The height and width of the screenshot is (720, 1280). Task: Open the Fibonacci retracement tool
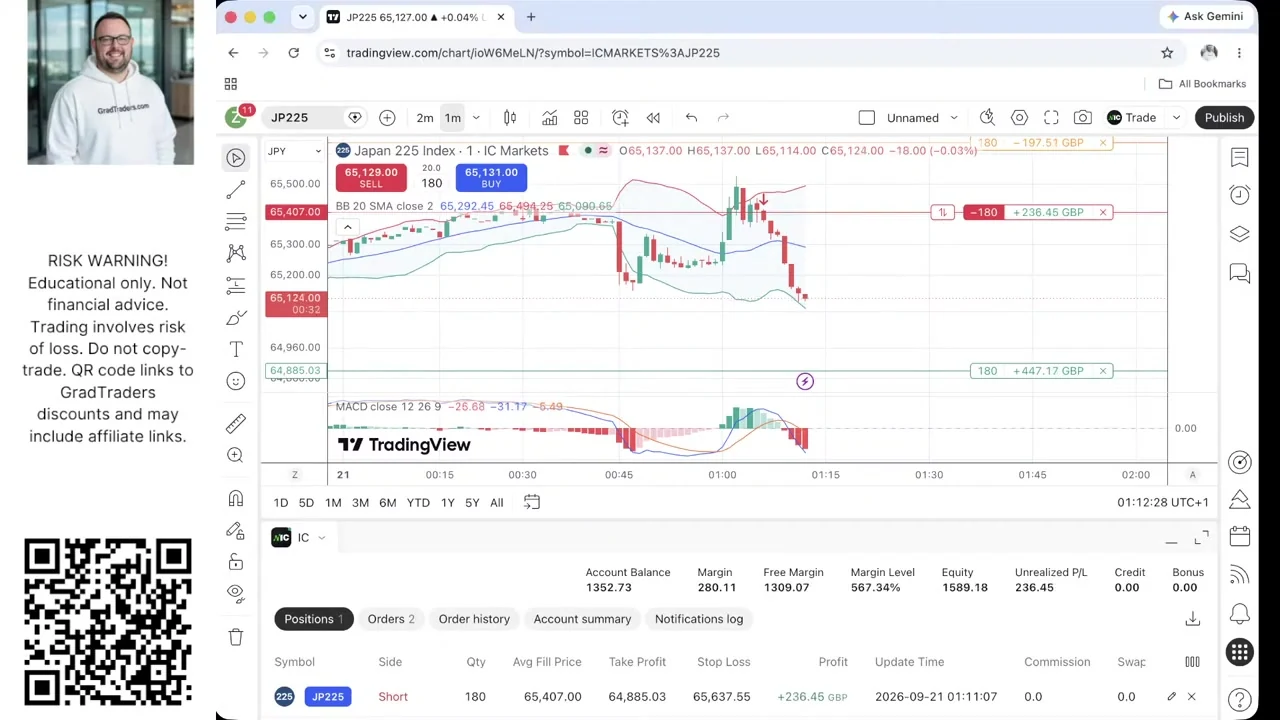pyautogui.click(x=236, y=221)
